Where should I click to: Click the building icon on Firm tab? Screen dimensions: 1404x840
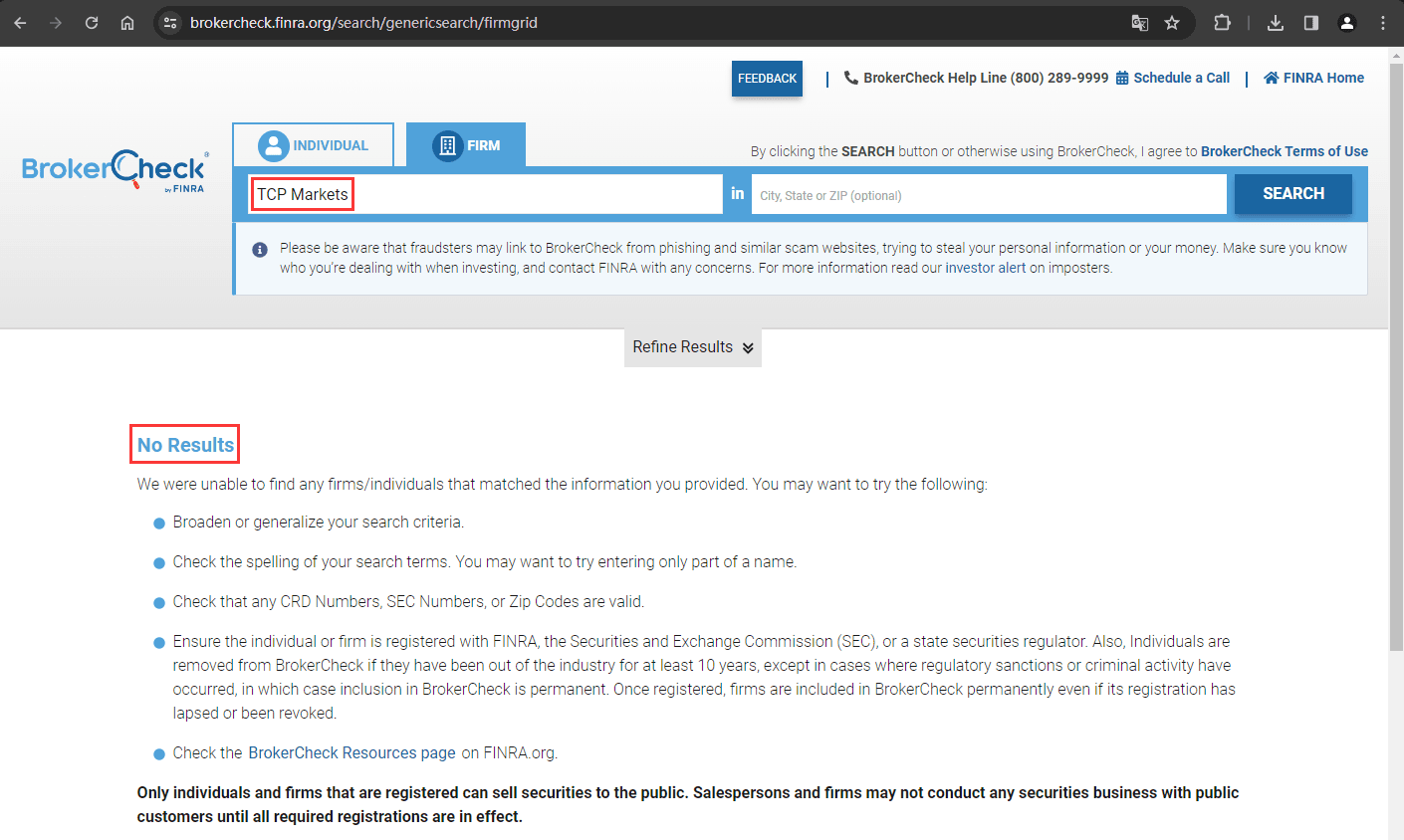(x=447, y=145)
